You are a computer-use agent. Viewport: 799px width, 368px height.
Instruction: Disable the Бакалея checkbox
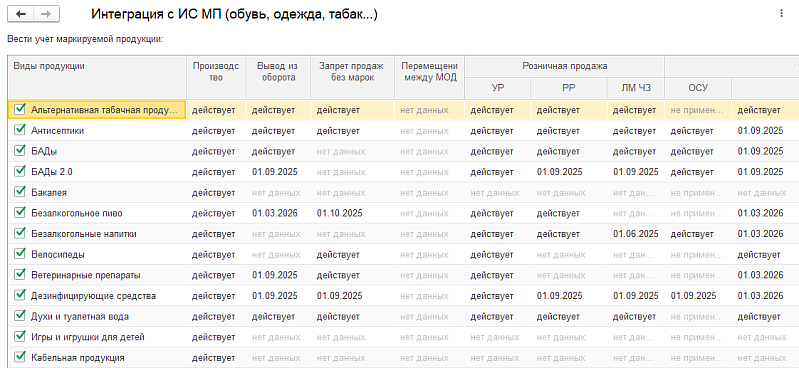[20, 192]
